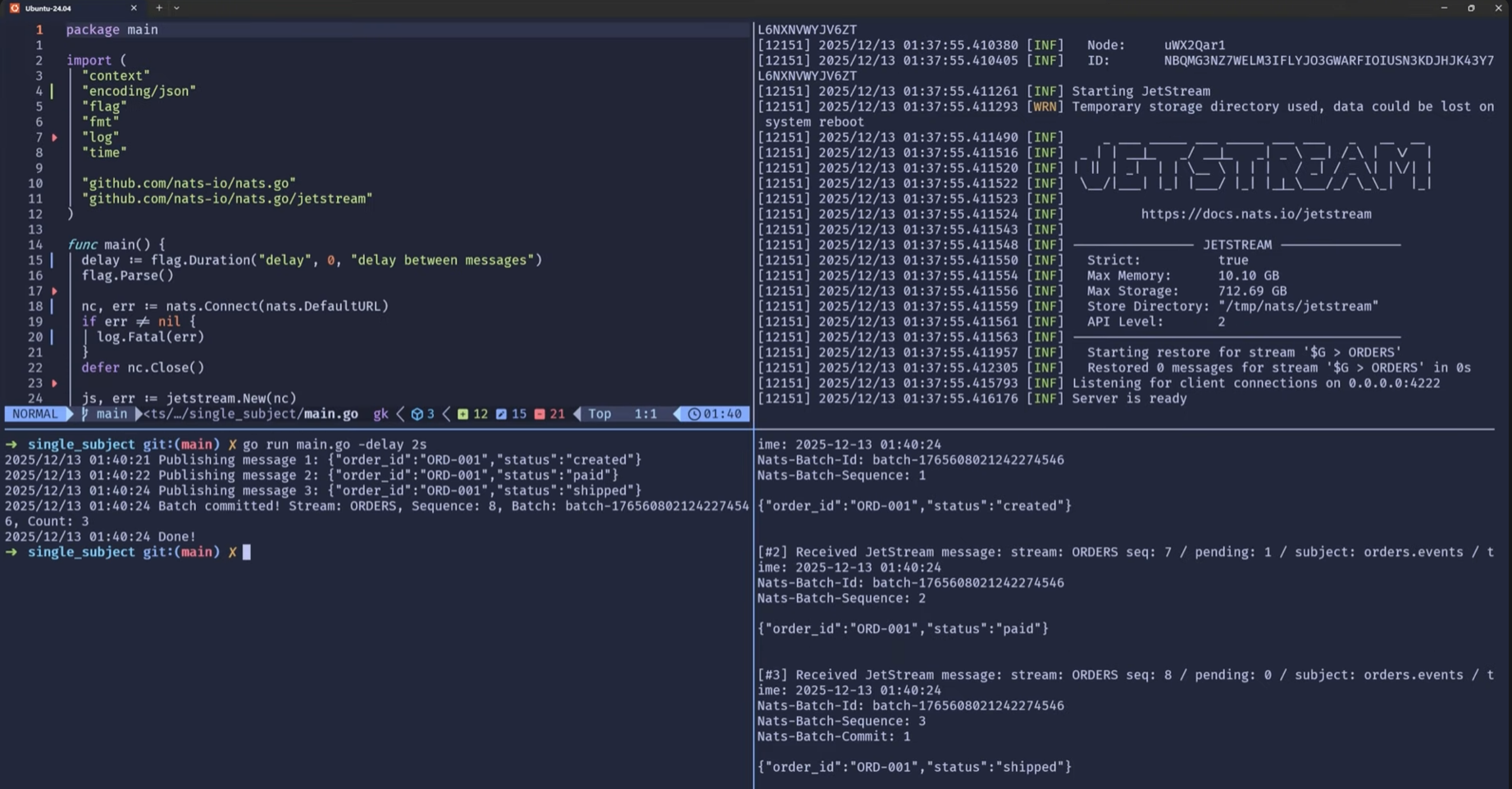Screen dimensions: 1512x789
Task: Click the git branch icon in statusline
Action: pyautogui.click(x=84, y=414)
